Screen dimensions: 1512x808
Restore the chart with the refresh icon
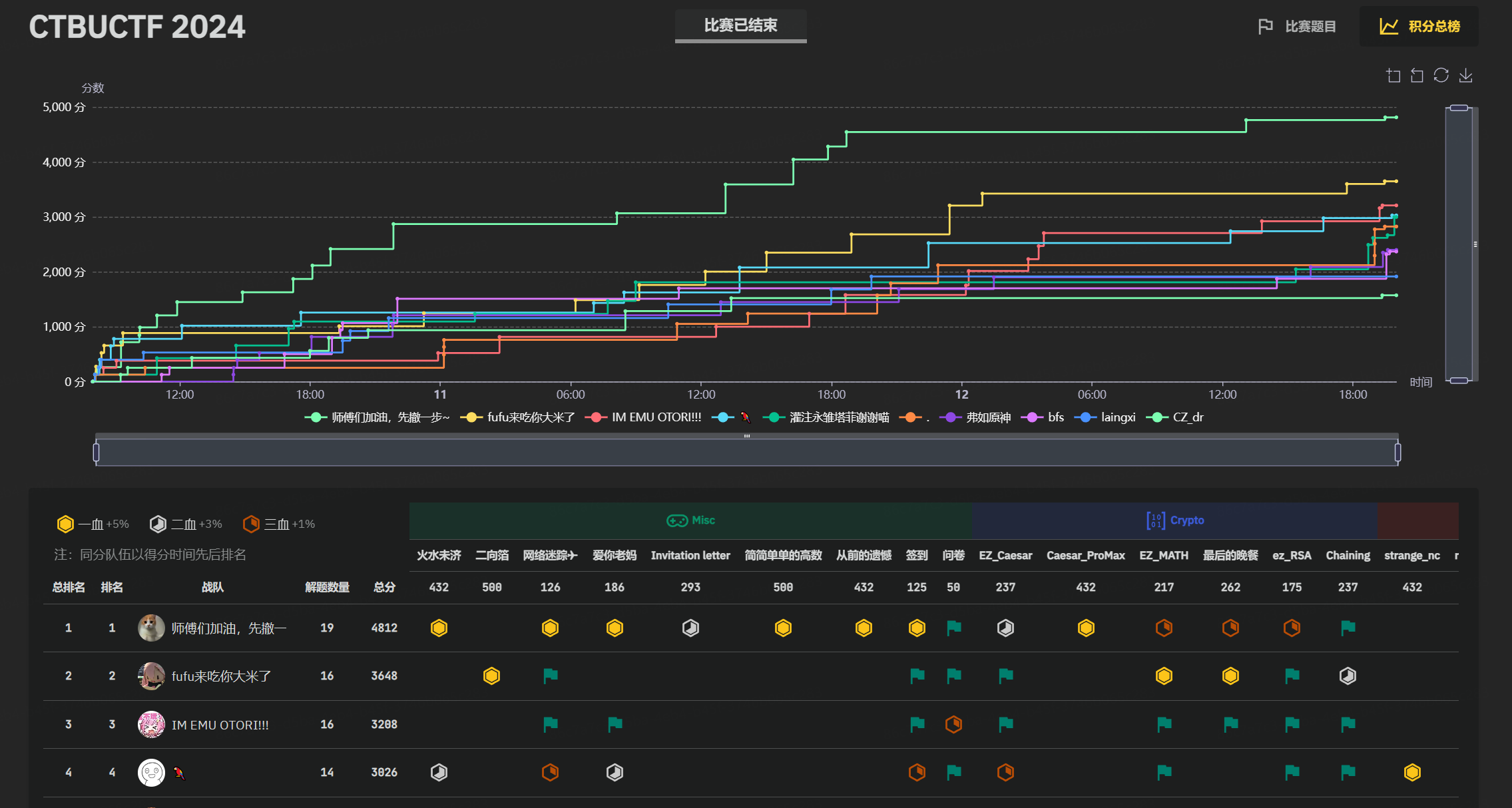pos(1441,75)
